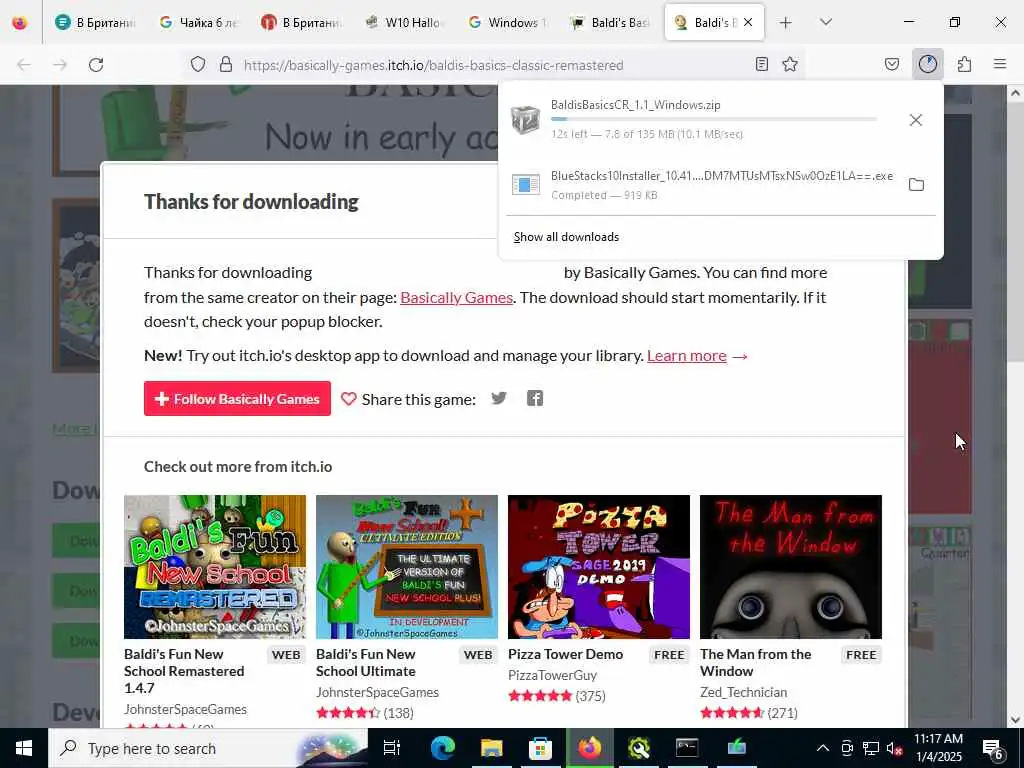Click the page vertical scrollbar
This screenshot has height=768, width=1024.
pos(1014,405)
